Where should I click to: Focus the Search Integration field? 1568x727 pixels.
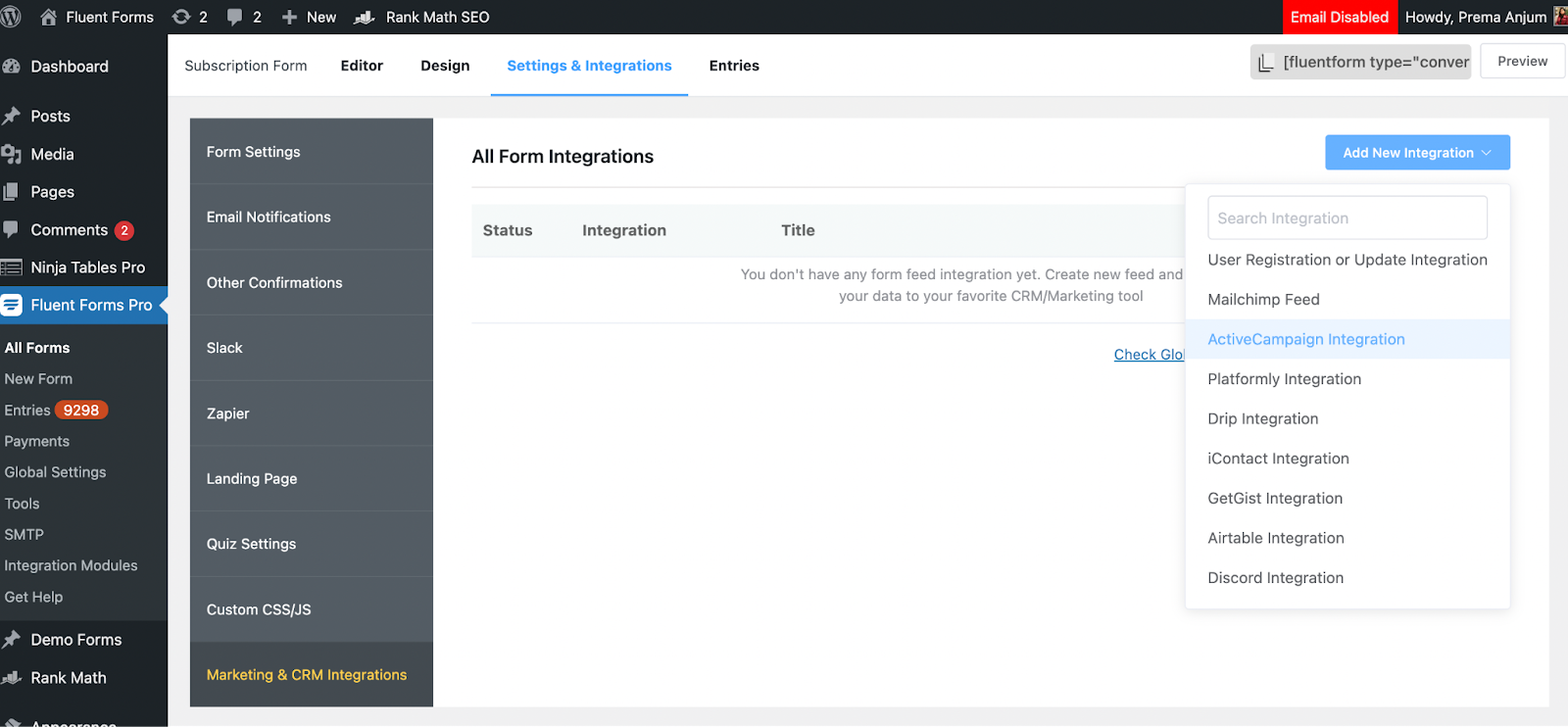coord(1347,218)
